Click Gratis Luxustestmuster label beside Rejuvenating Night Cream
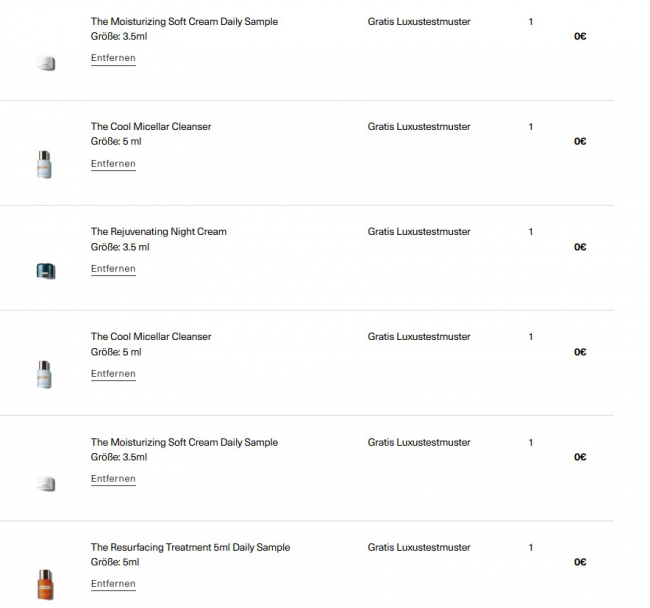Image resolution: width=650 pixels, height=608 pixels. (418, 232)
